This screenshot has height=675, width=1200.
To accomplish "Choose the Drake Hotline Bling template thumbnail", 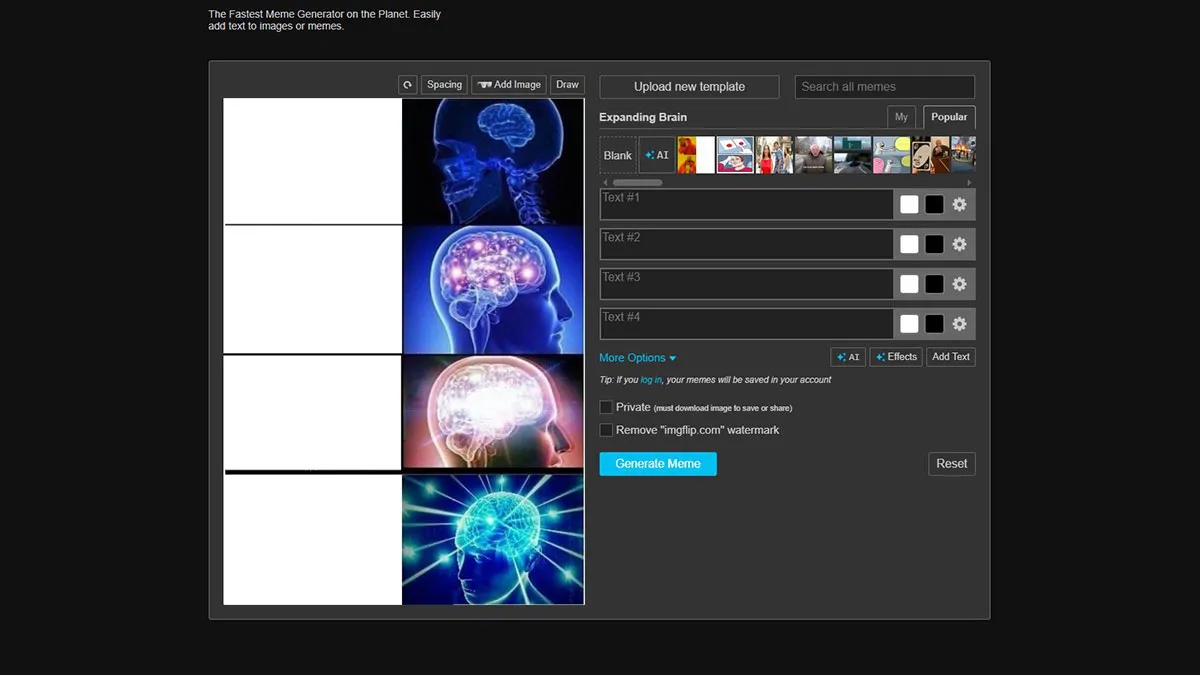I will tap(696, 155).
